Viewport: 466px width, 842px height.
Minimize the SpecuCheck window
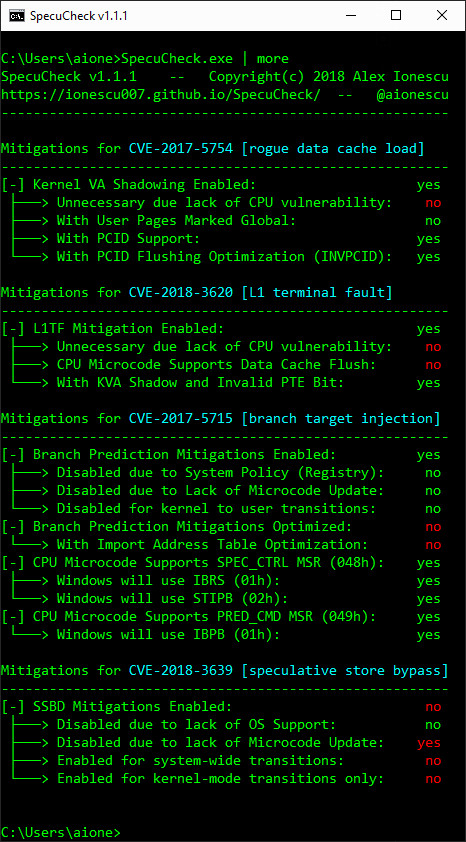point(350,16)
